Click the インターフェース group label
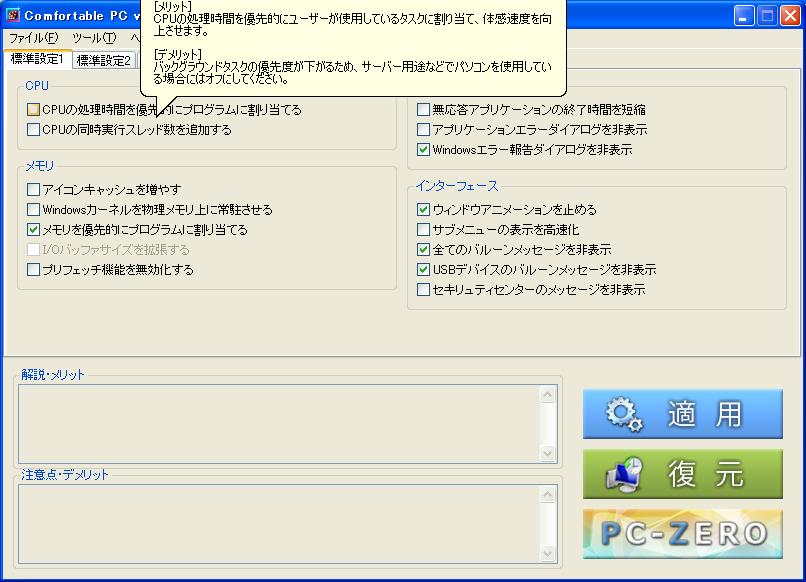 click(457, 186)
